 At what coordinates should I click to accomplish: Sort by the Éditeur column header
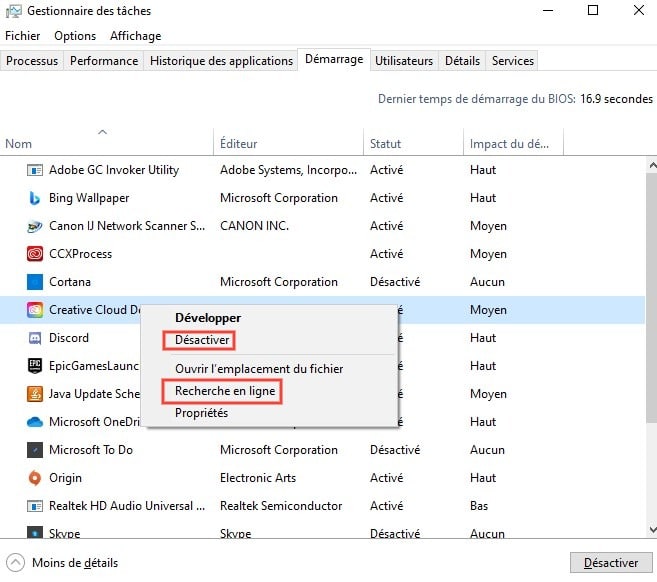click(288, 142)
